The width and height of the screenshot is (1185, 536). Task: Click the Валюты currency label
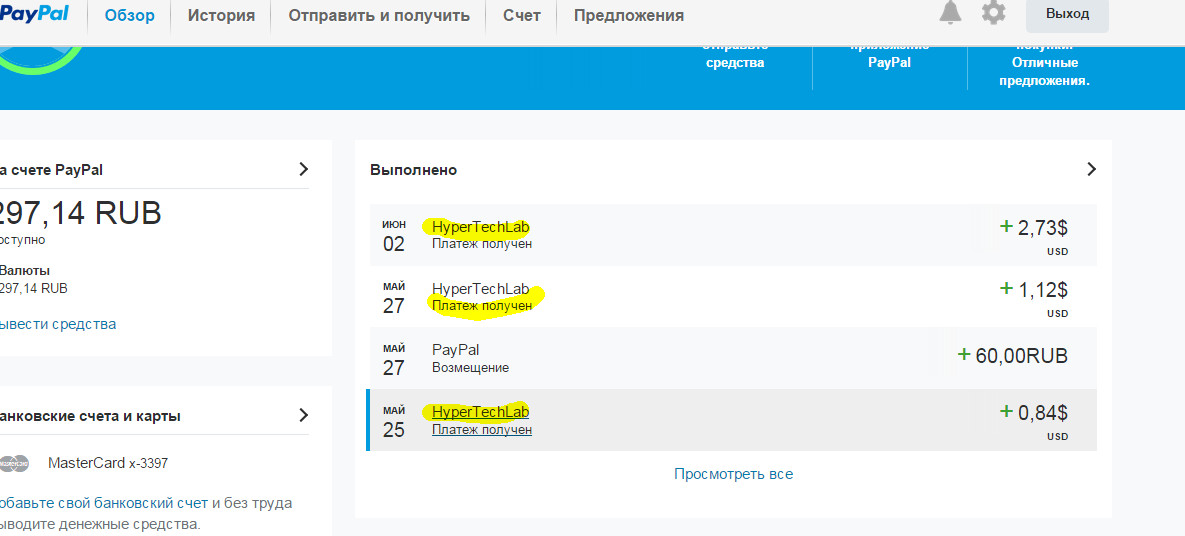25,271
